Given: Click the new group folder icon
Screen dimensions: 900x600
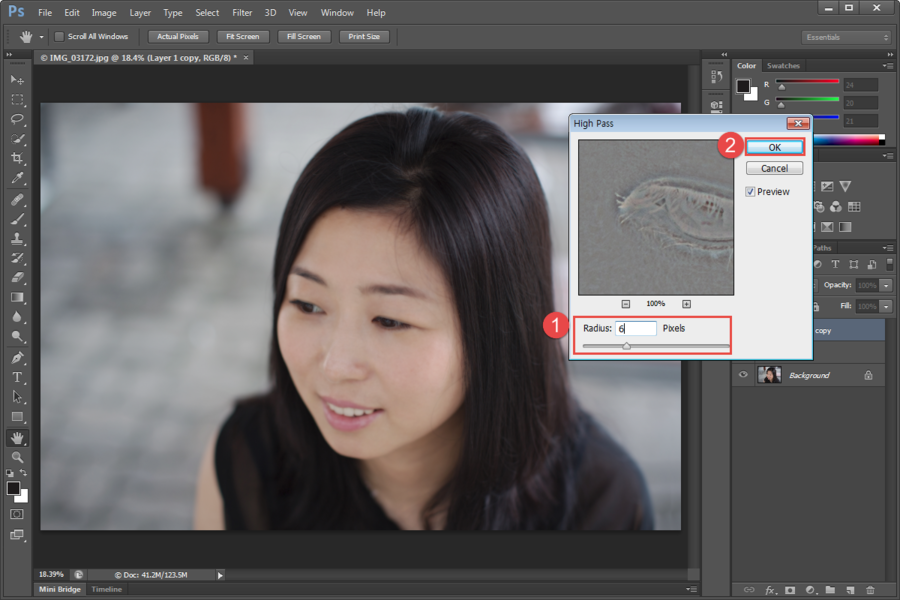Looking at the screenshot, I should (830, 590).
